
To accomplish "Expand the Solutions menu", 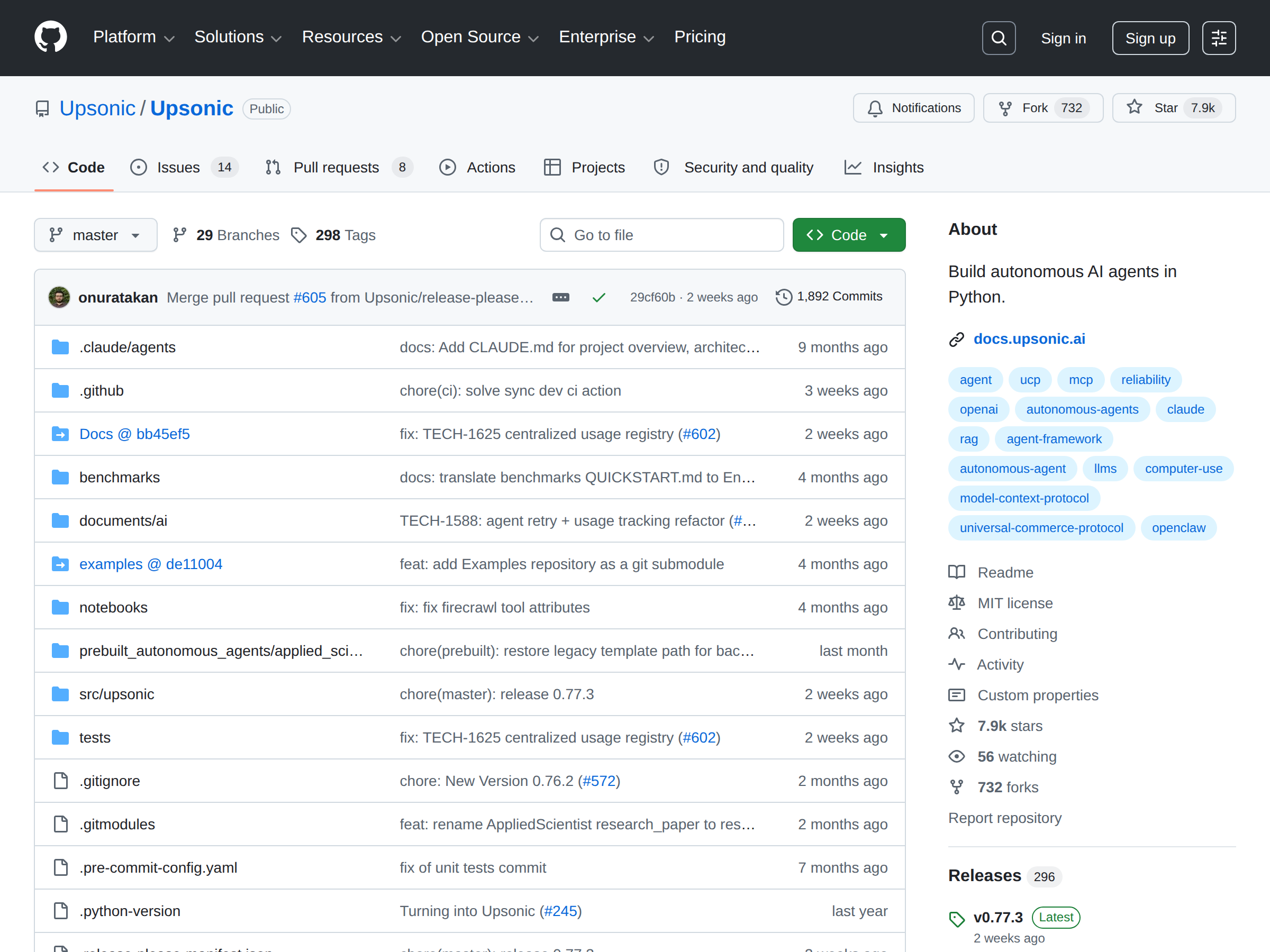I will tap(238, 38).
